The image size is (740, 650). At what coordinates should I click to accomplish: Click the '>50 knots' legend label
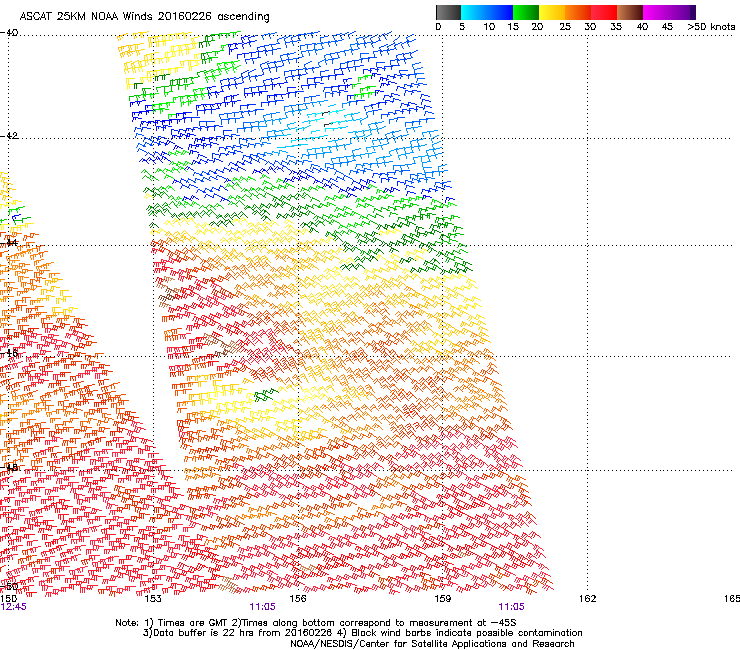pos(711,27)
